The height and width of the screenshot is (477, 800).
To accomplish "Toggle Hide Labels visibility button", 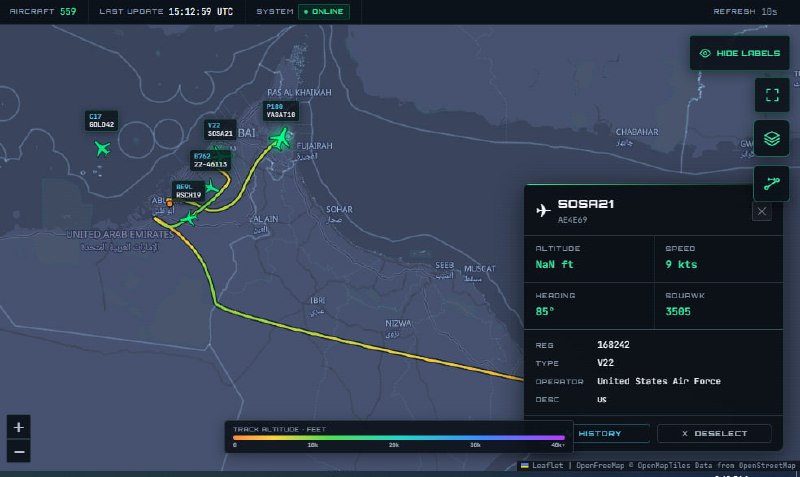I will tap(739, 53).
